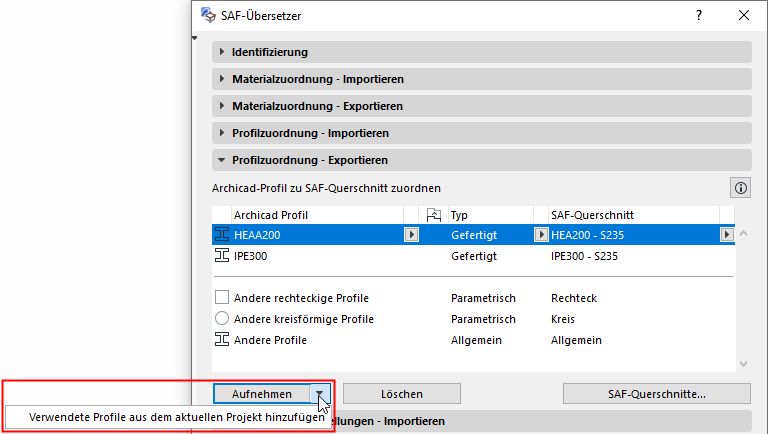Open the Archicad profile arrow for HEAA200

click(411, 235)
